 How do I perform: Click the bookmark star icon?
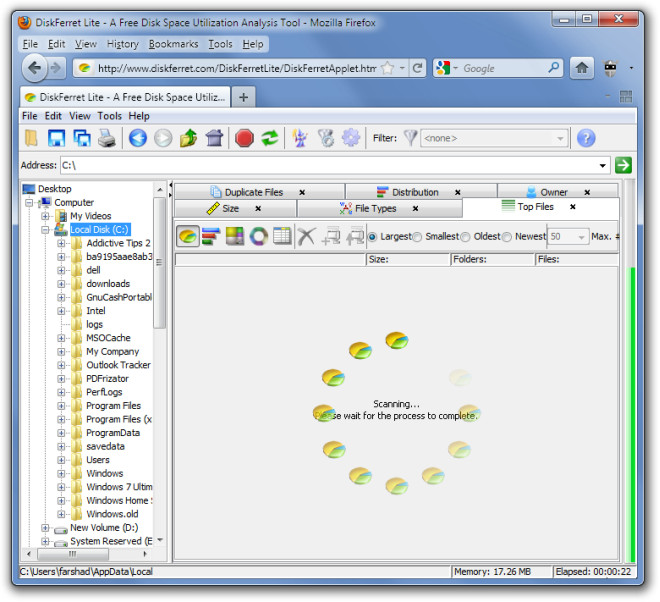point(387,68)
